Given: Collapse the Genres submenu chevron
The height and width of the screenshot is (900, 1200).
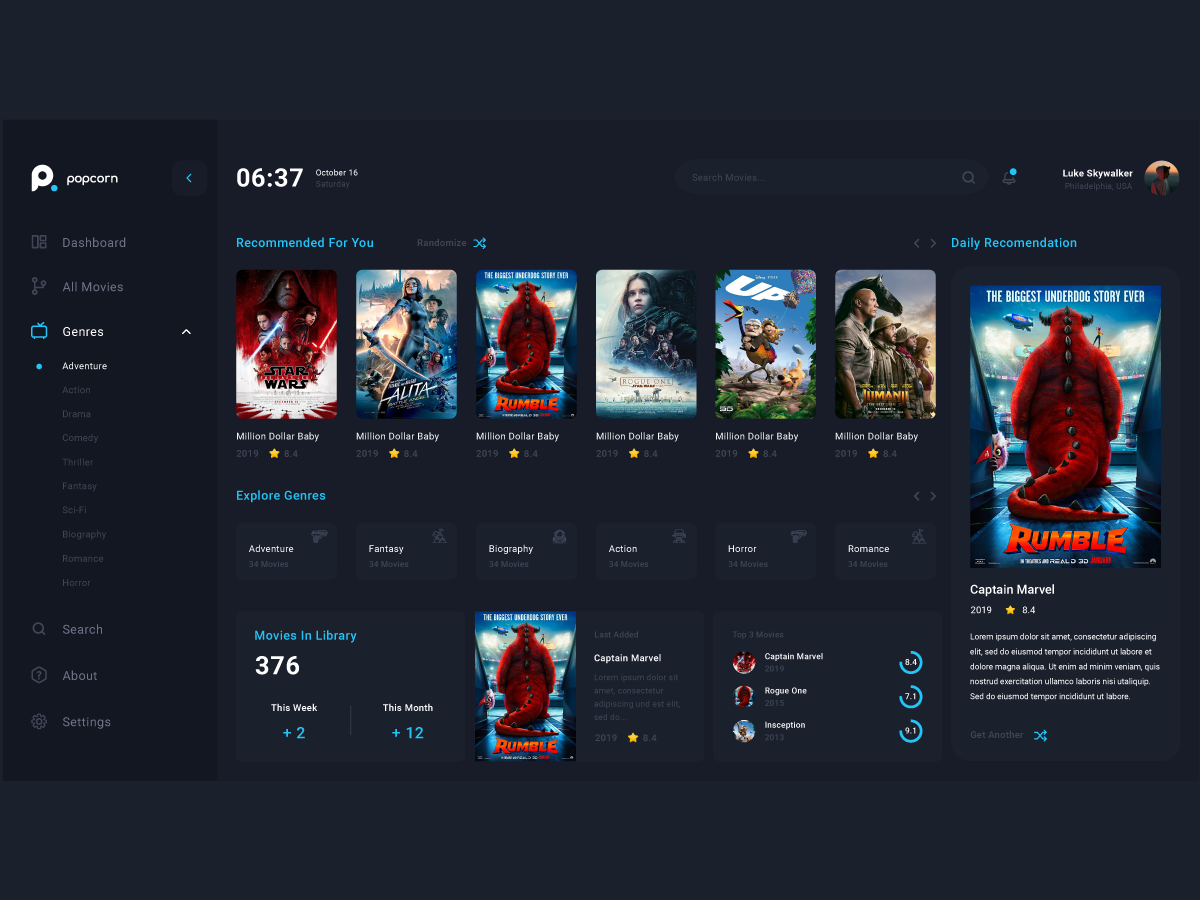Looking at the screenshot, I should click(x=186, y=332).
